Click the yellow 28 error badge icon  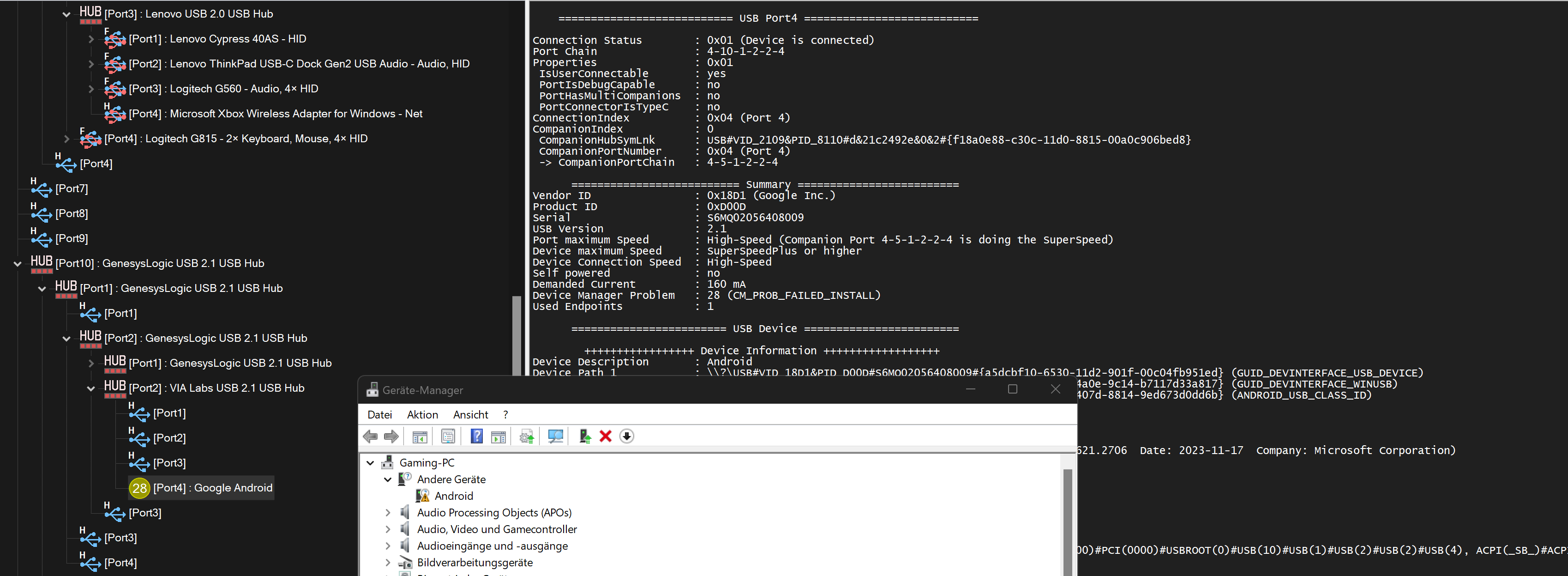click(x=139, y=488)
